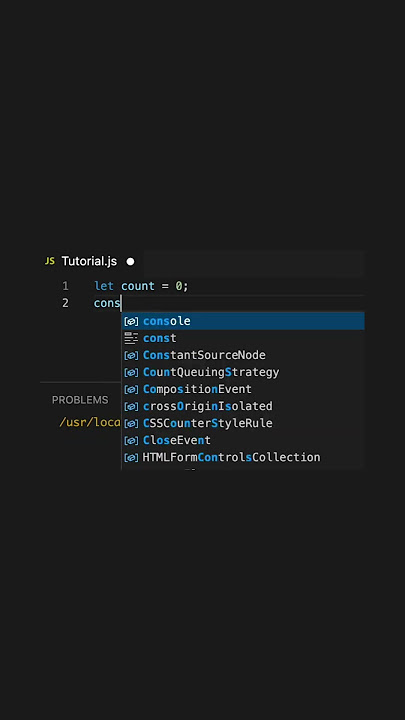The height and width of the screenshot is (720, 405).
Task: Click the icon next to CompositionEvent
Action: click(131, 389)
